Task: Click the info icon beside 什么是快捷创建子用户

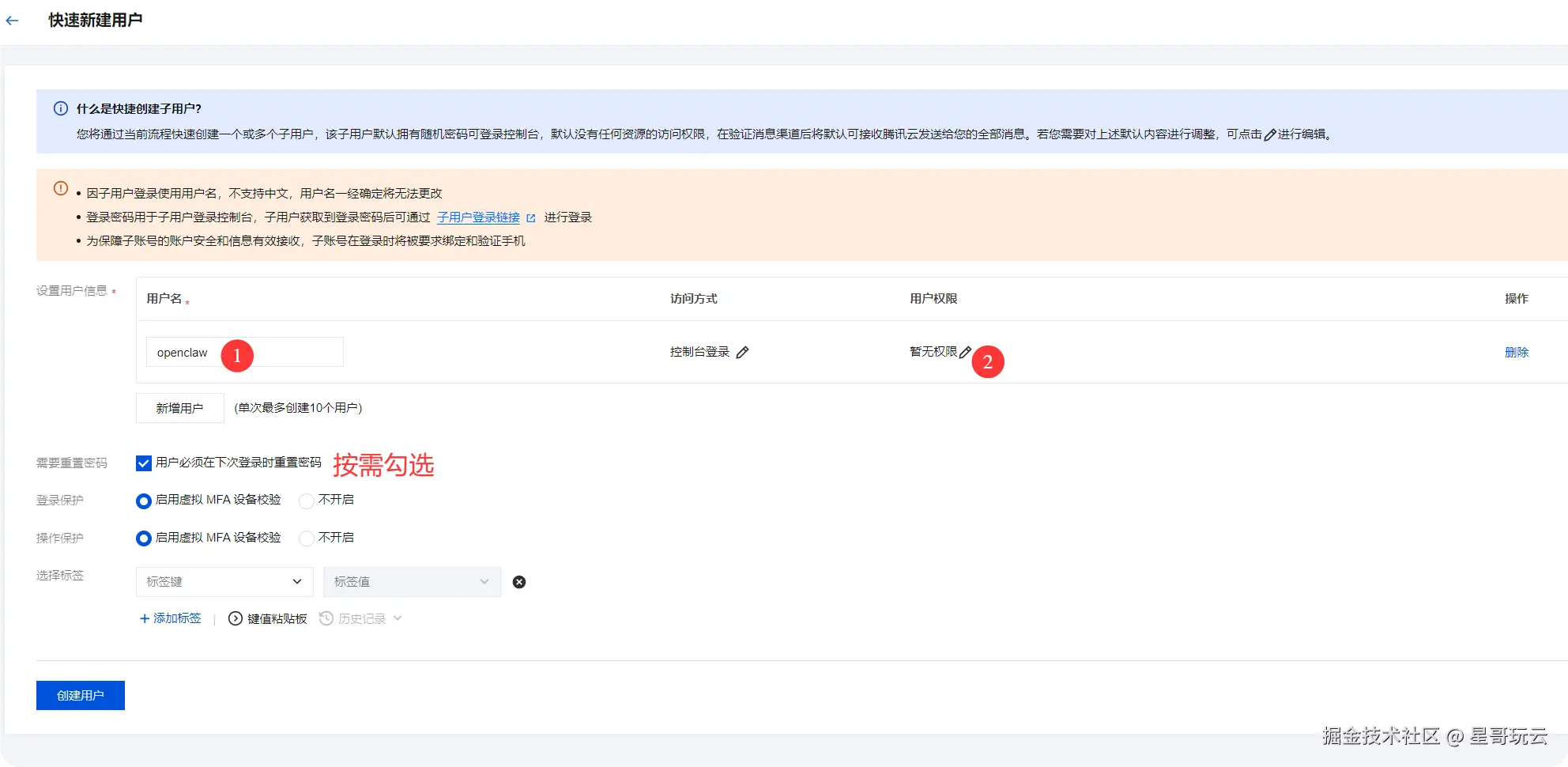Action: (61, 109)
